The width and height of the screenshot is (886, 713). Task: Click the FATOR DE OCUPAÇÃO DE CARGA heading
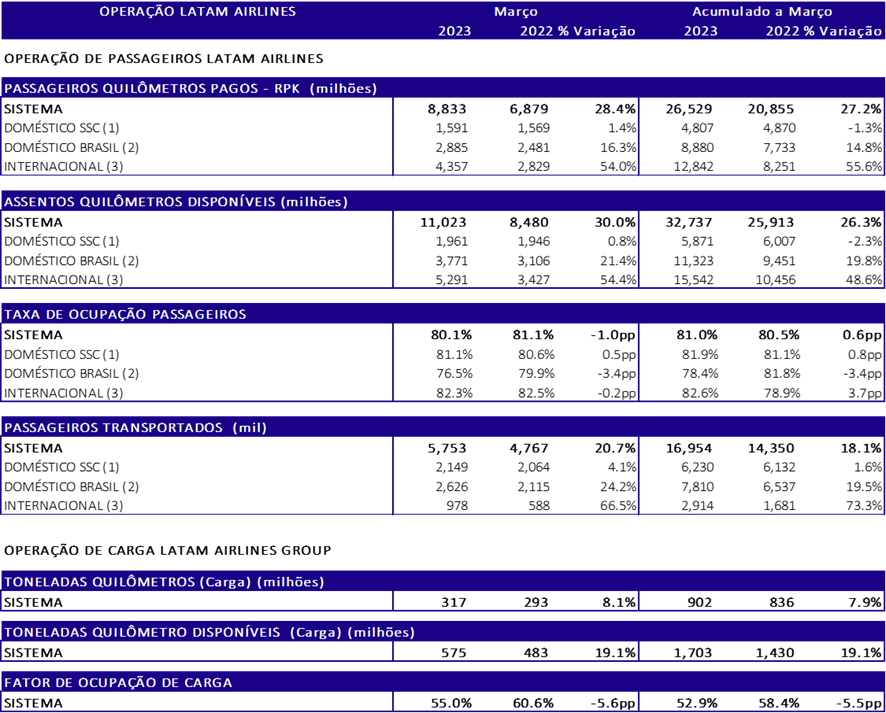(118, 683)
